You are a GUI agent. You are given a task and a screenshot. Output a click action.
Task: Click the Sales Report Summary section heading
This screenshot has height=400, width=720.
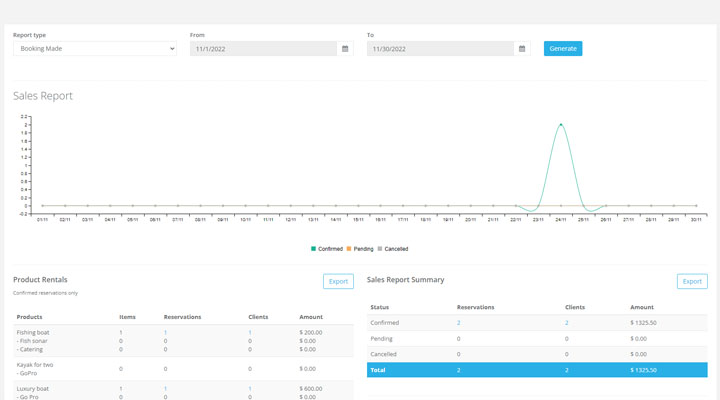click(405, 280)
